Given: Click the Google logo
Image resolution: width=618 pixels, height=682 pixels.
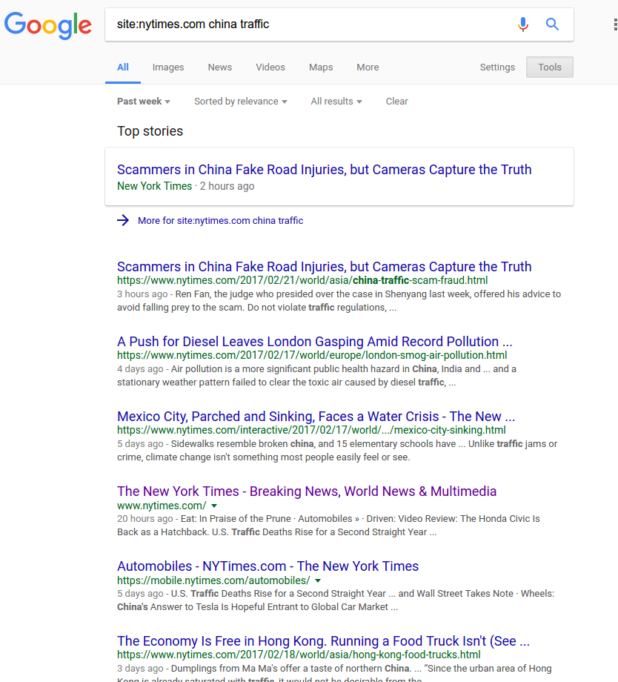Looking at the screenshot, I should (x=46, y=24).
